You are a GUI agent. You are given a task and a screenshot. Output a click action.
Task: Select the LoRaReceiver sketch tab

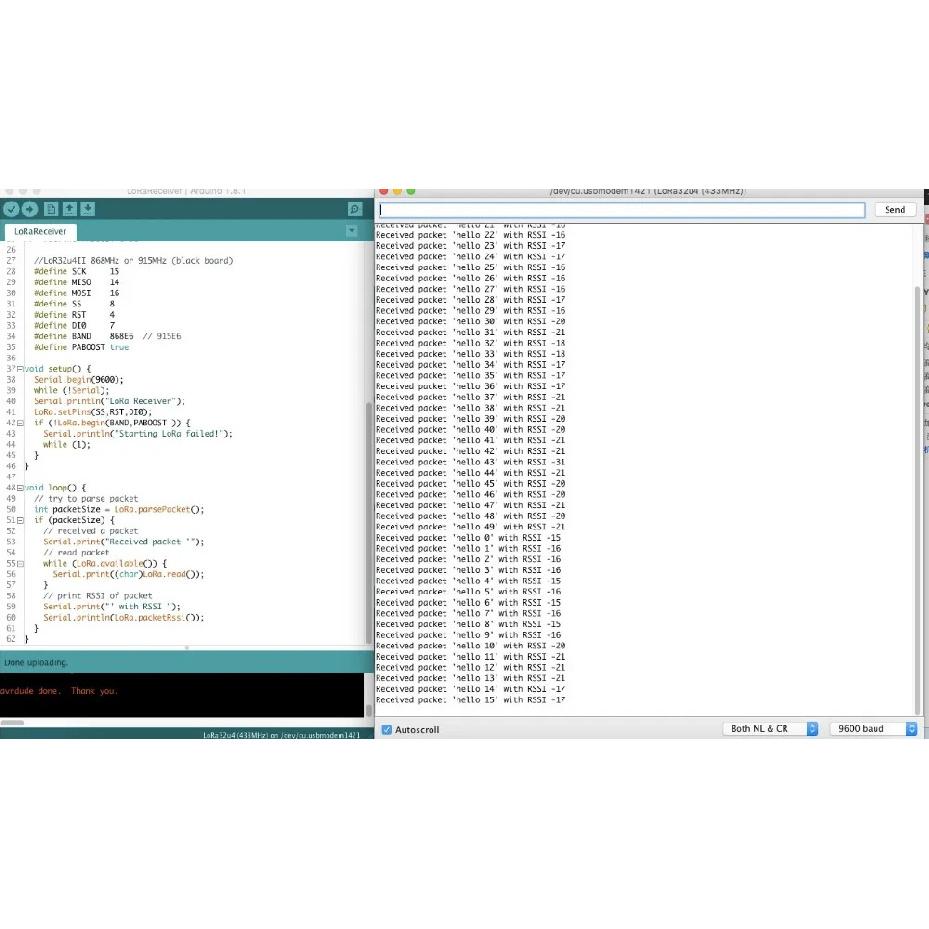pyautogui.click(x=40, y=231)
